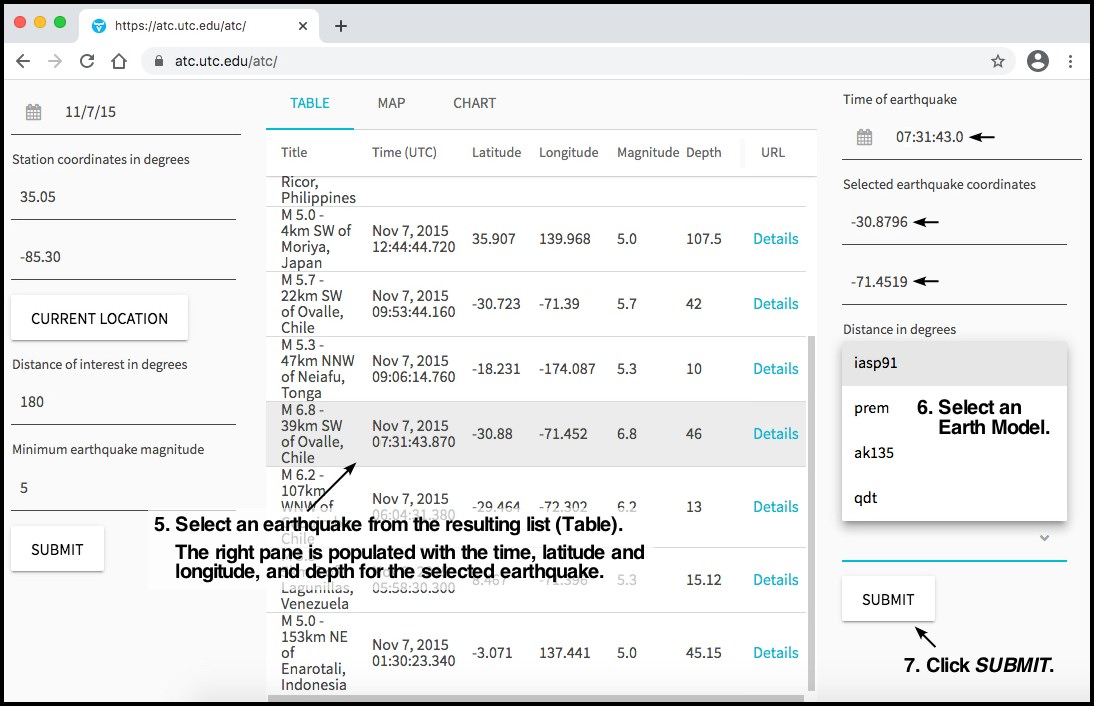Viewport: 1094px width, 706px height.
Task: Open Details link for Moriya, Japan earthquake
Action: pyautogui.click(x=775, y=239)
